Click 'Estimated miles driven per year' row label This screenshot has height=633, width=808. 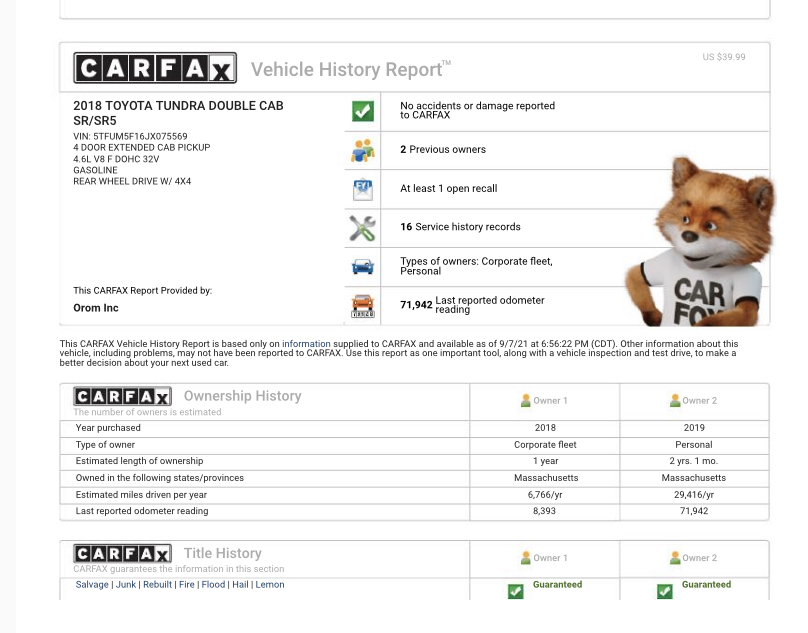[141, 495]
